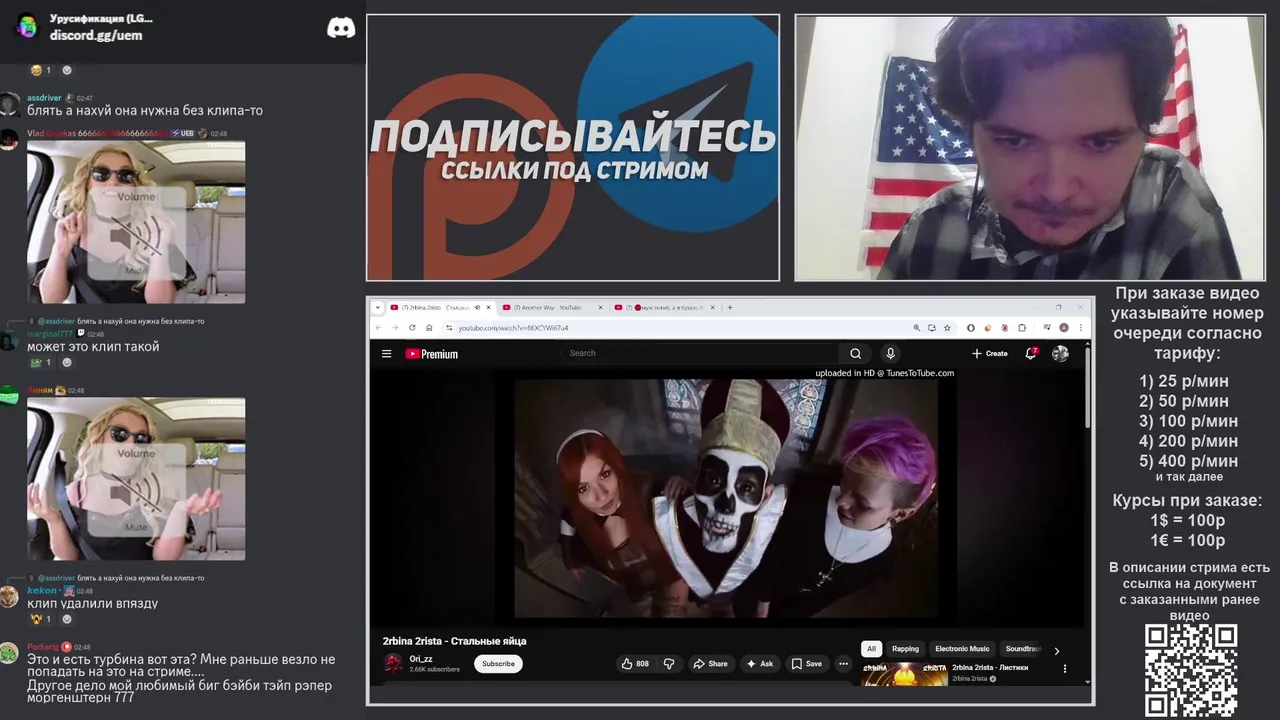Click the YouTube Premium logo
Image resolution: width=1280 pixels, height=720 pixels.
point(431,353)
